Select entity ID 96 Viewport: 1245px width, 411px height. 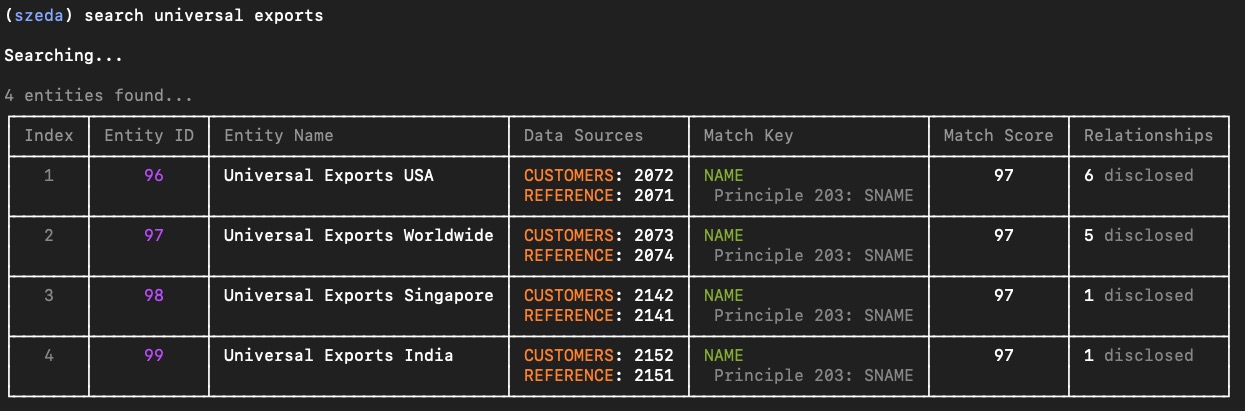(x=153, y=175)
